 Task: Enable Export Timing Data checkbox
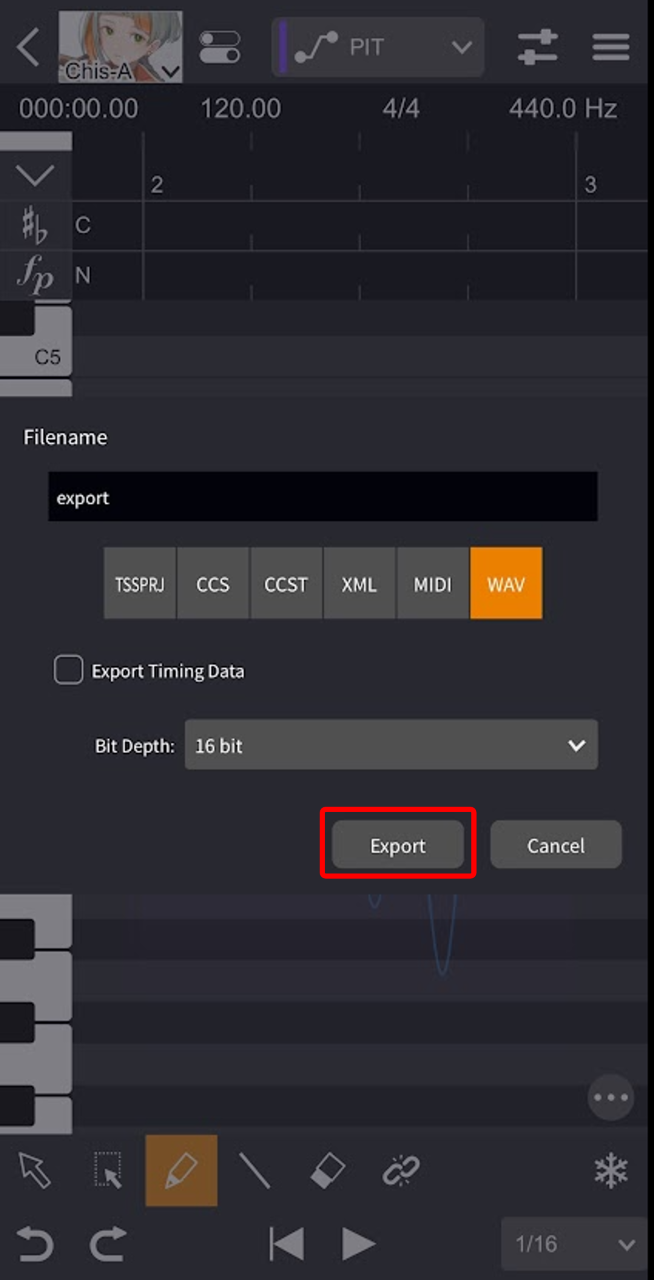(x=68, y=671)
